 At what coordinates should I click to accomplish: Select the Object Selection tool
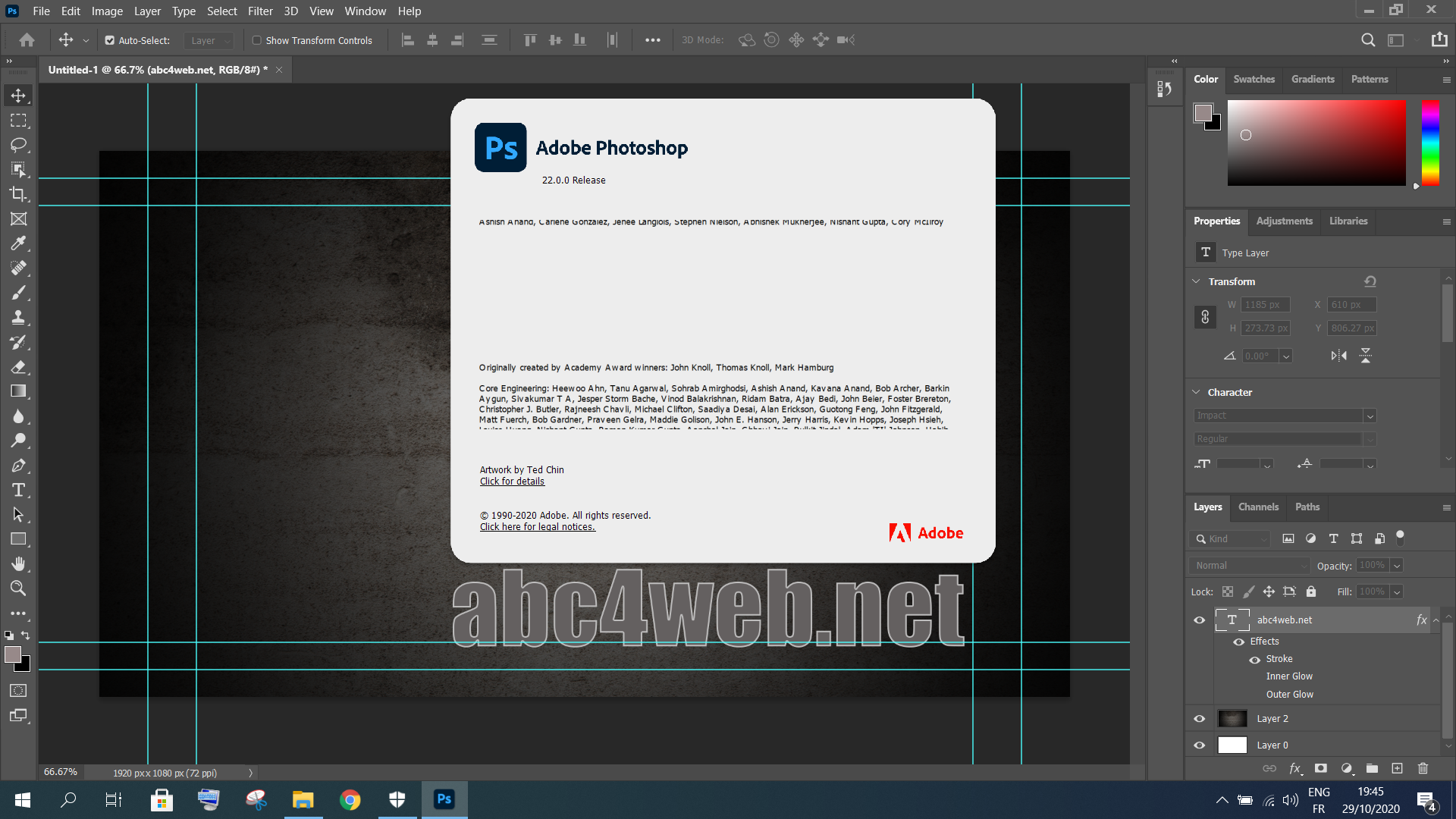point(18,170)
